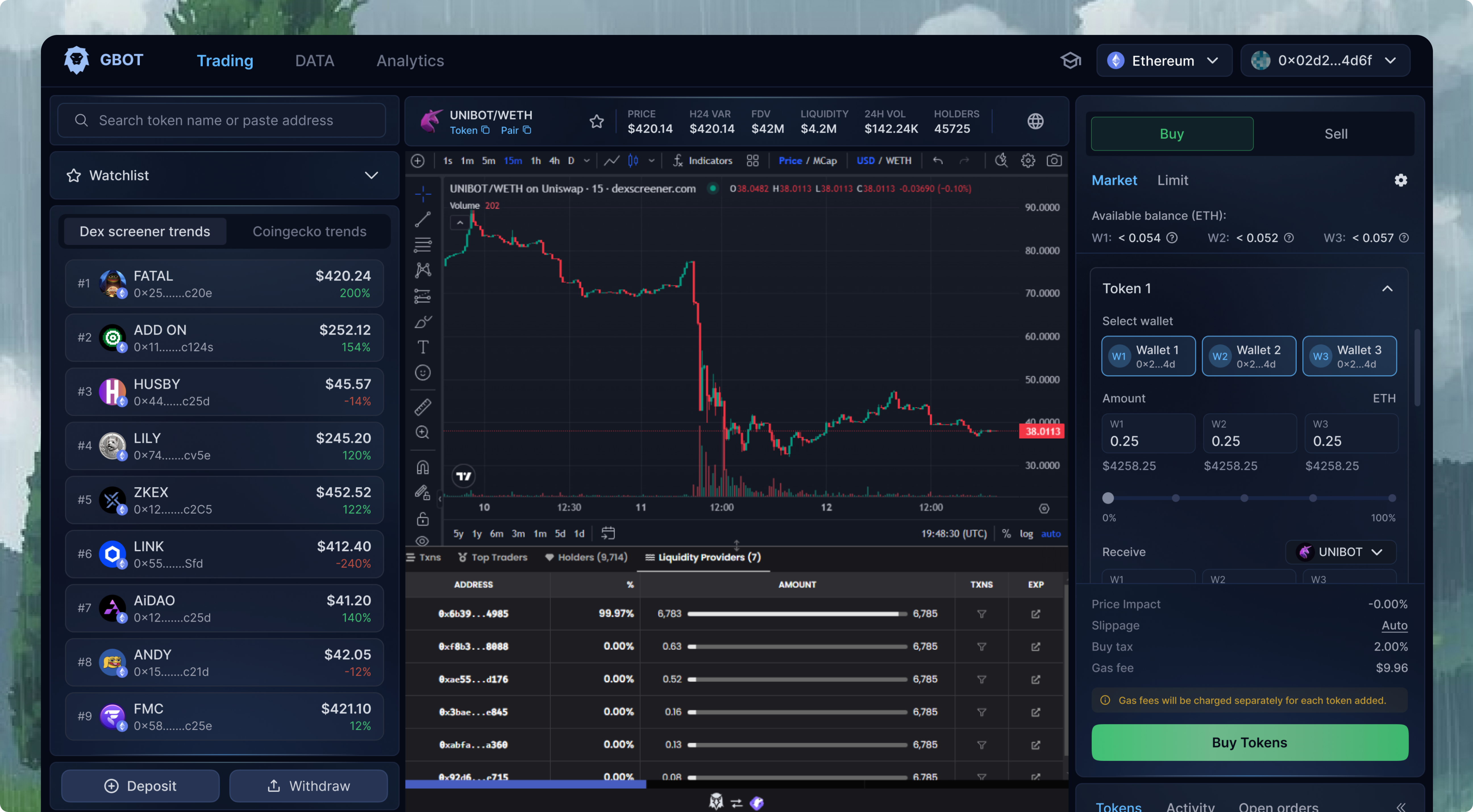Toggle auto scale on chart

coord(1050,534)
